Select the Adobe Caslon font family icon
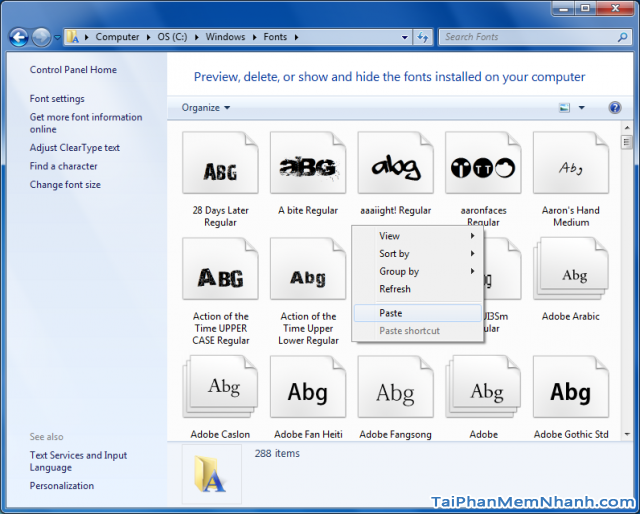640x514 pixels. (x=220, y=387)
